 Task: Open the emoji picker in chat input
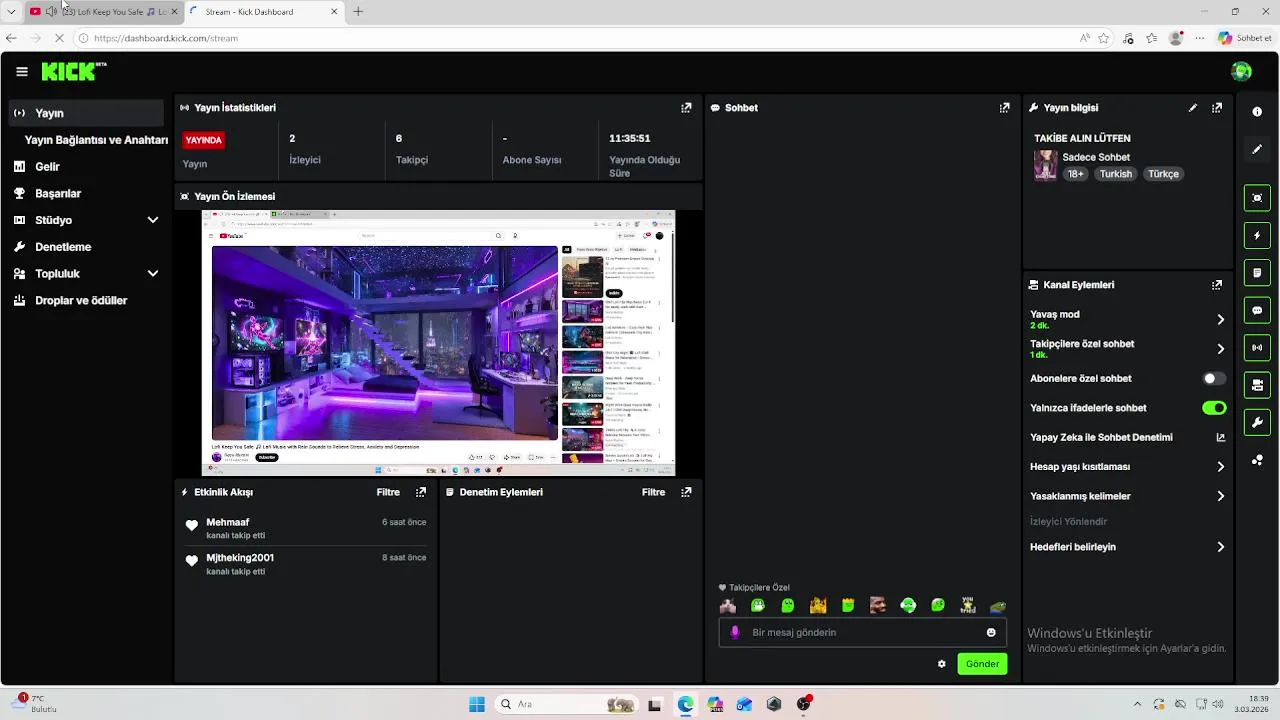pos(991,632)
